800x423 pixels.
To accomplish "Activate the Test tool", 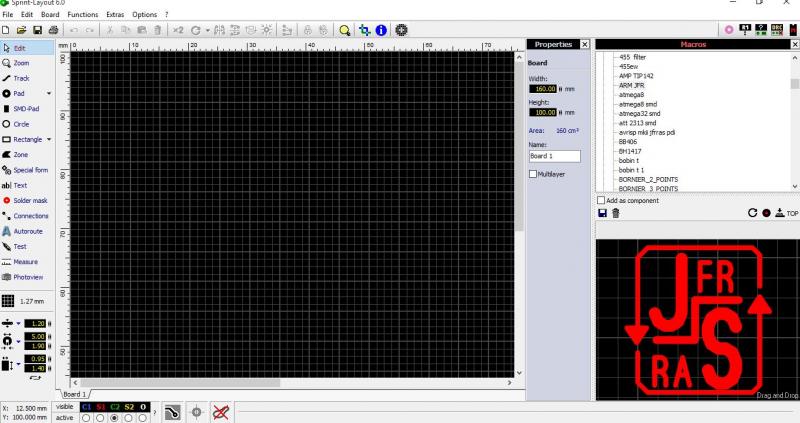I will point(27,246).
